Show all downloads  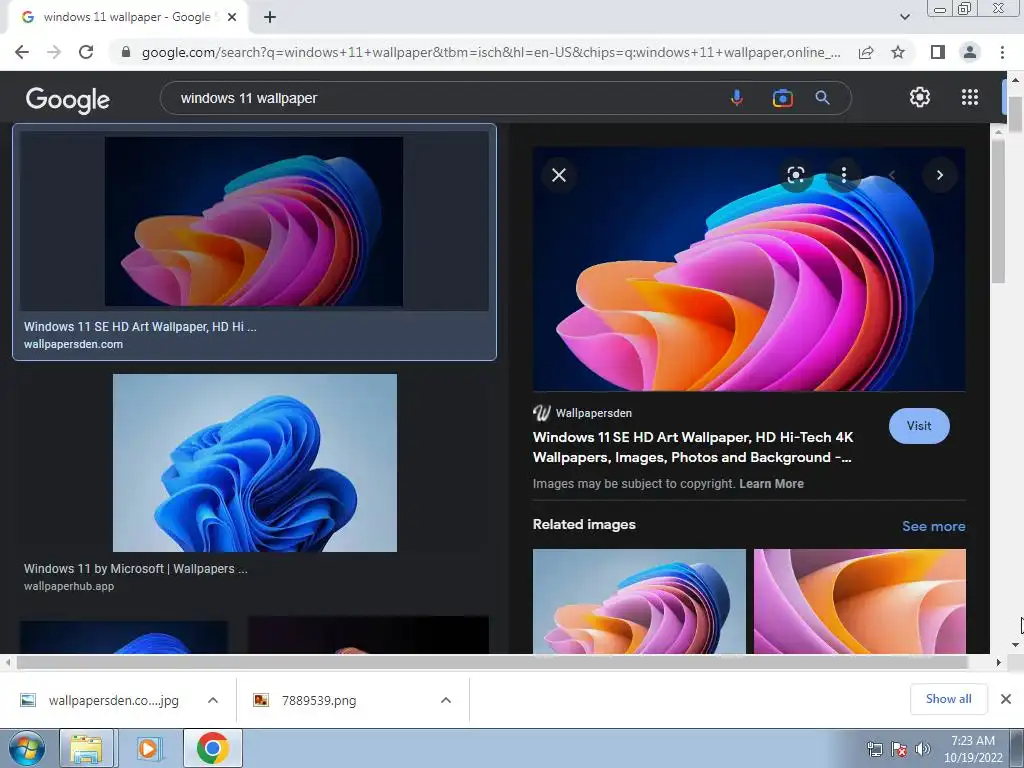948,699
